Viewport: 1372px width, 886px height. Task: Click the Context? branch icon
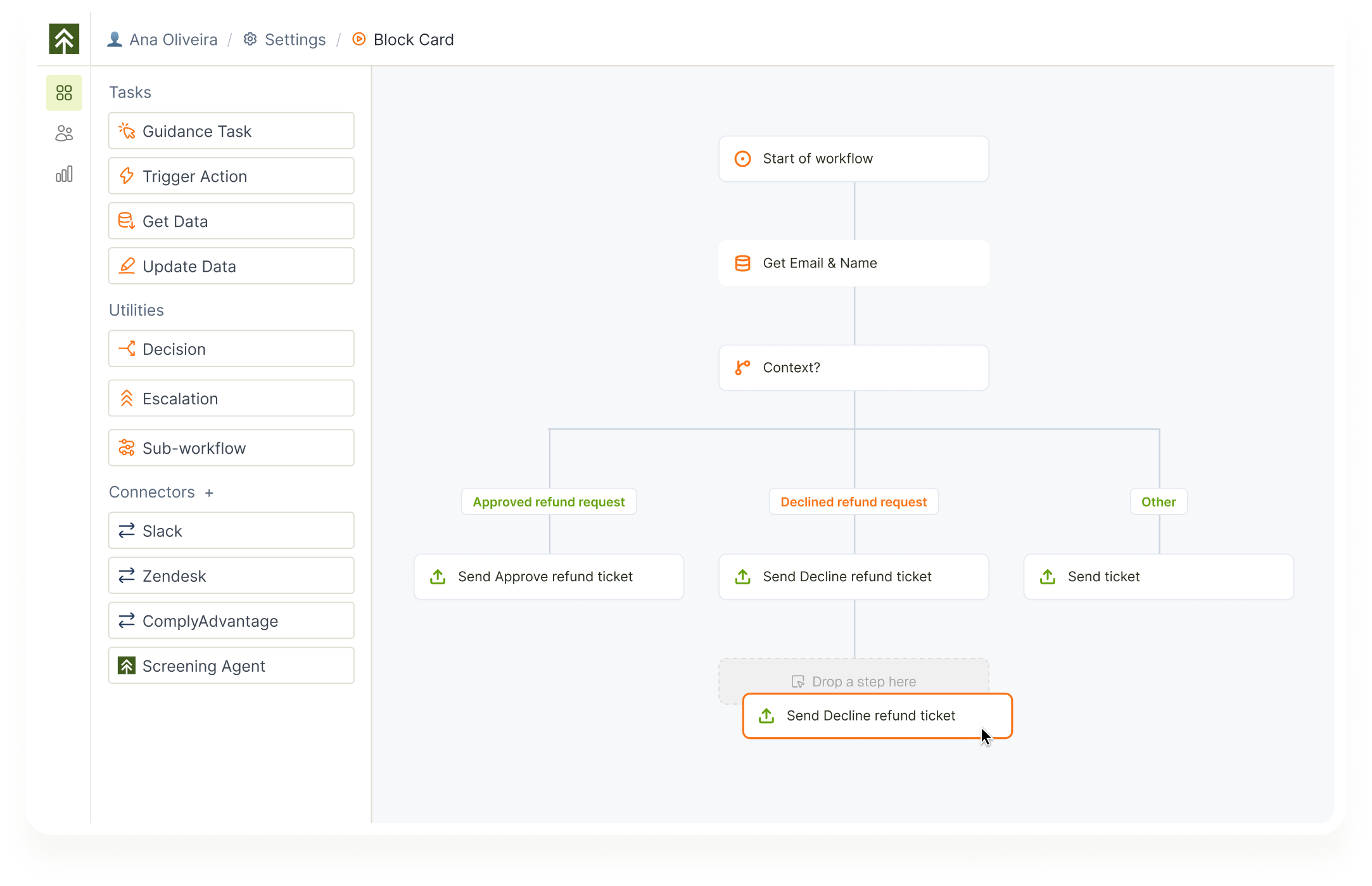(x=742, y=368)
